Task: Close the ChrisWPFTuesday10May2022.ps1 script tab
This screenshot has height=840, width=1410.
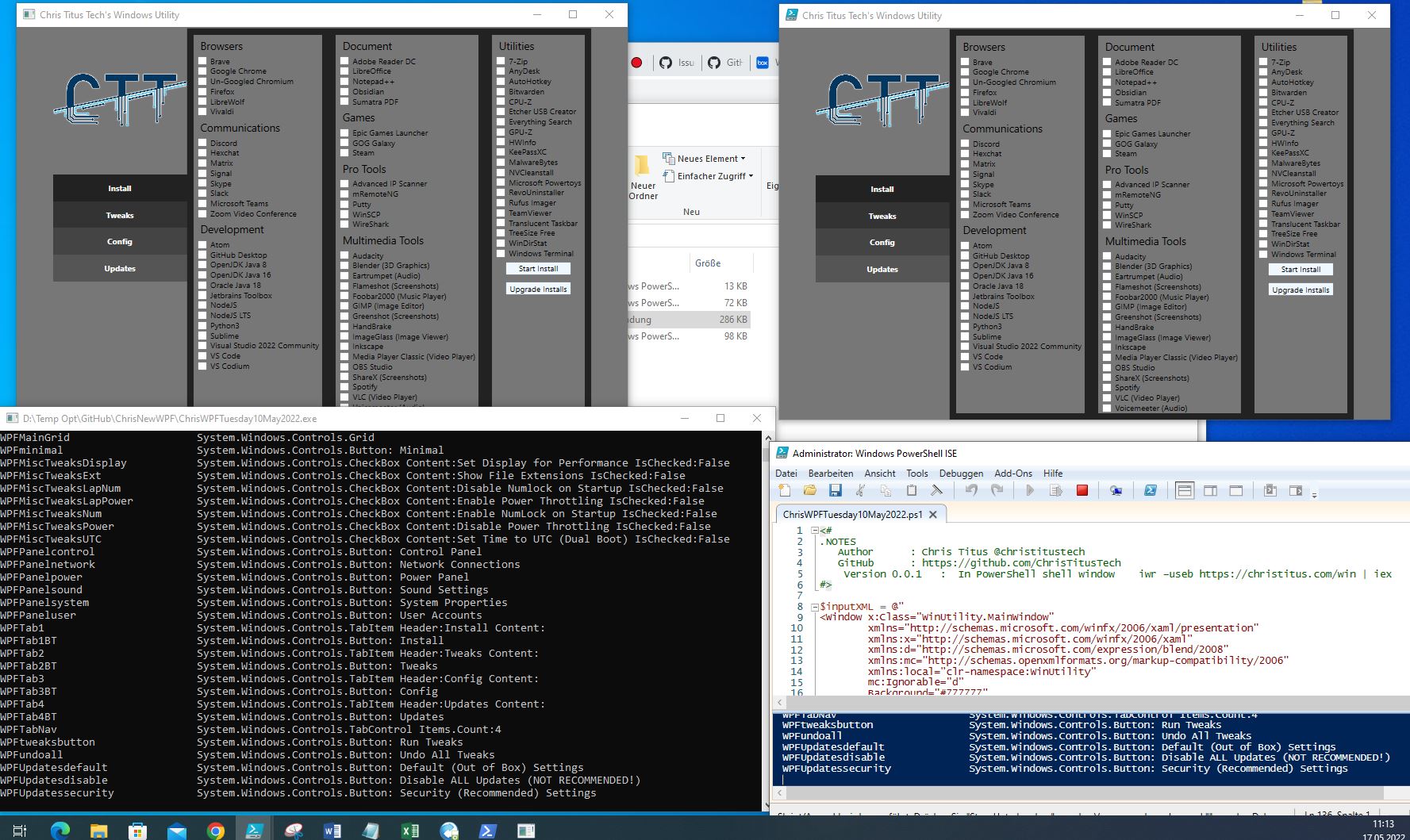Action: [x=933, y=514]
